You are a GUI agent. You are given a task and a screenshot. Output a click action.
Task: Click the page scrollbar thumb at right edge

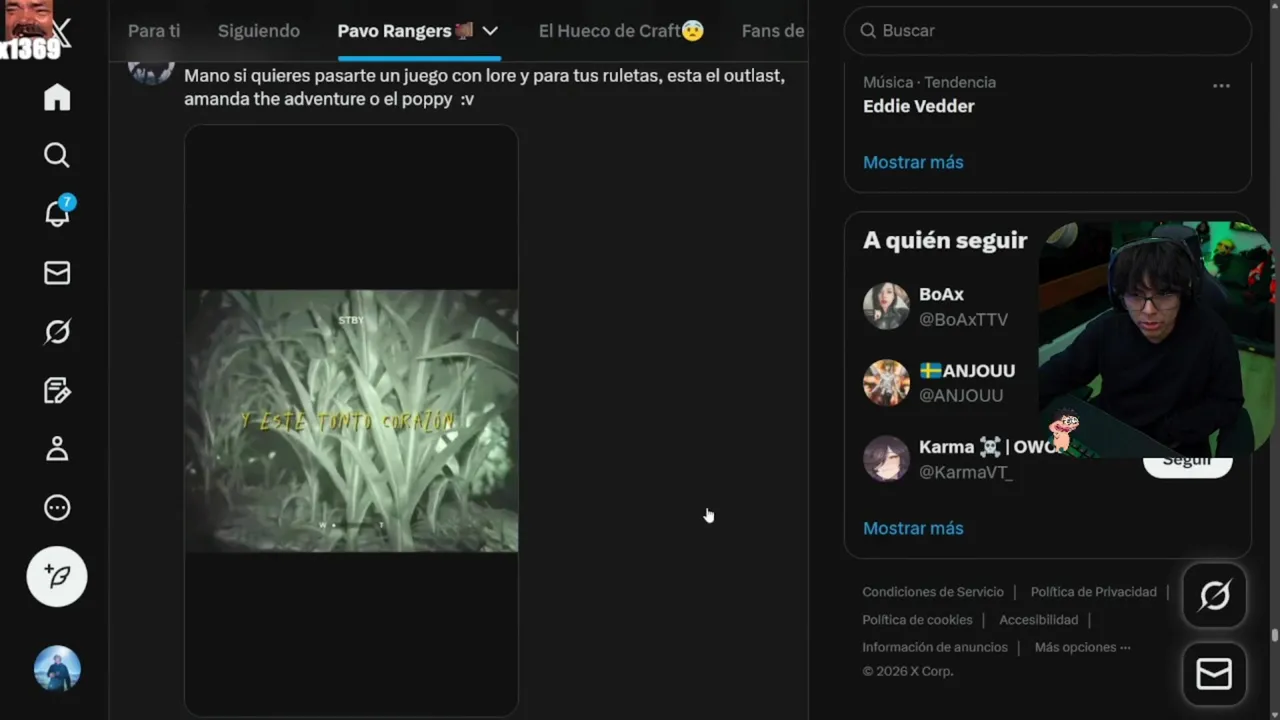coord(1274,636)
